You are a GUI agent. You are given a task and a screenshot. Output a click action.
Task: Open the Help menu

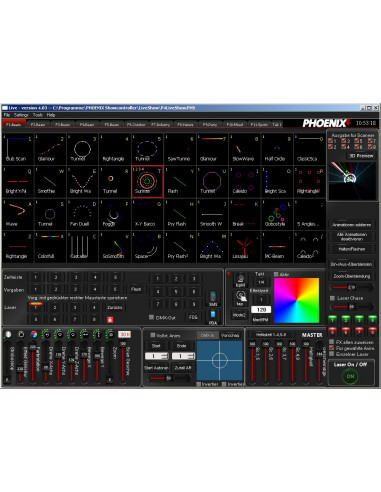click(51, 115)
